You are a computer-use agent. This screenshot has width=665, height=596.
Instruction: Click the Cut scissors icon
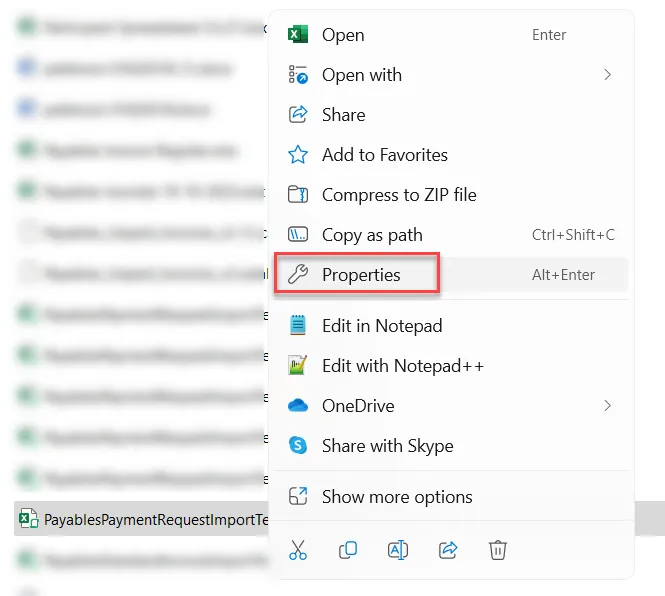(x=298, y=549)
